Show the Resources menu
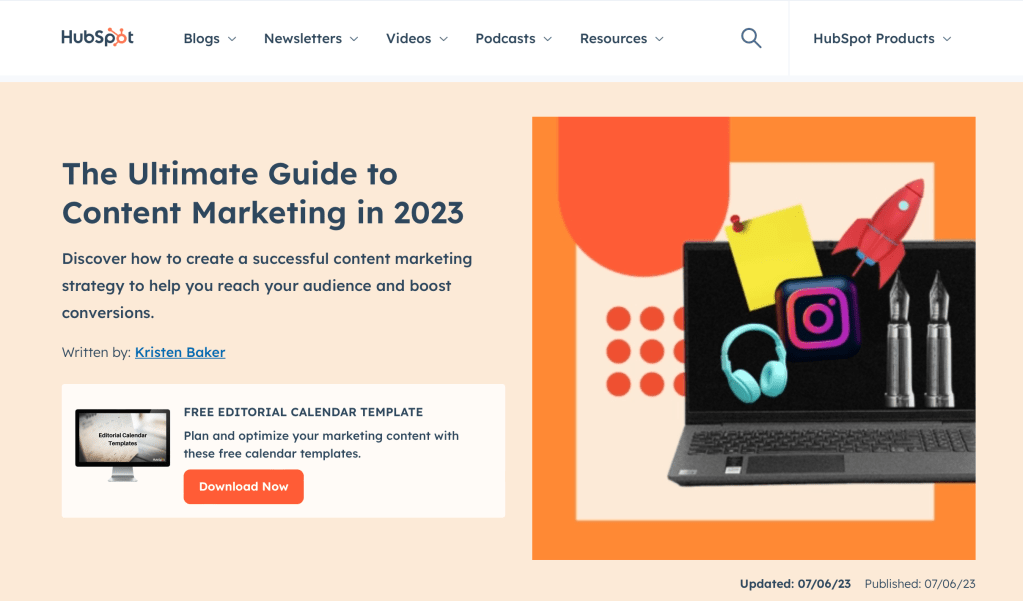The height and width of the screenshot is (601, 1023). [x=621, y=38]
